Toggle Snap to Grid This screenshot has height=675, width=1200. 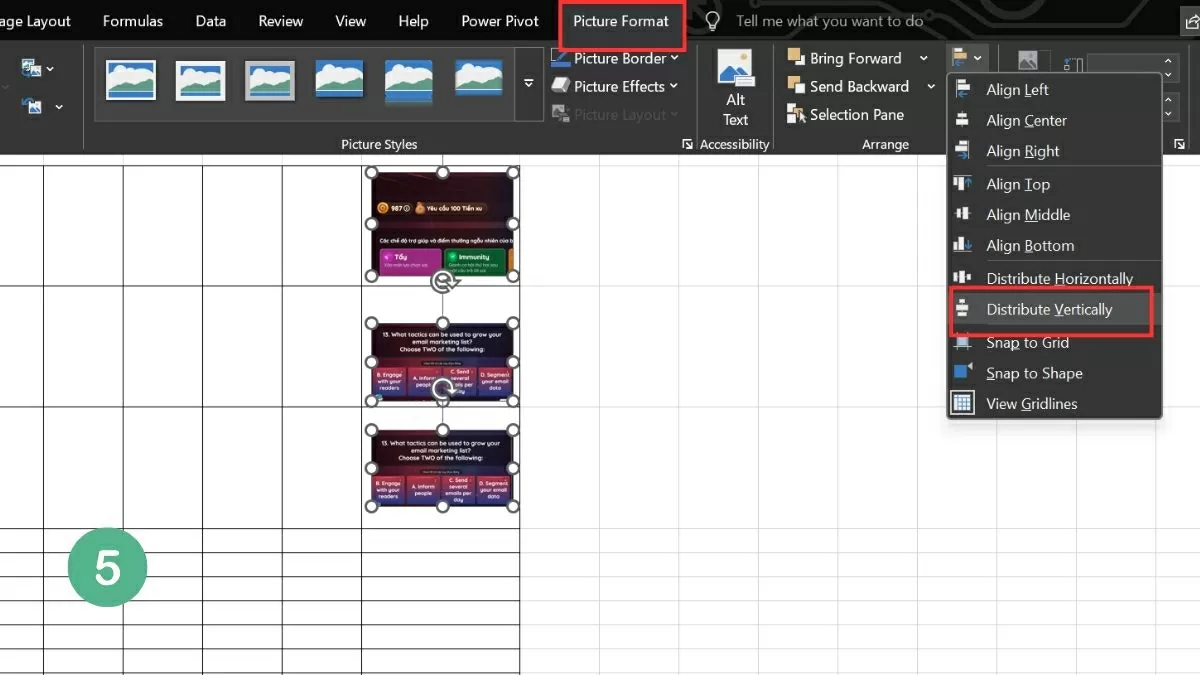(x=1027, y=343)
